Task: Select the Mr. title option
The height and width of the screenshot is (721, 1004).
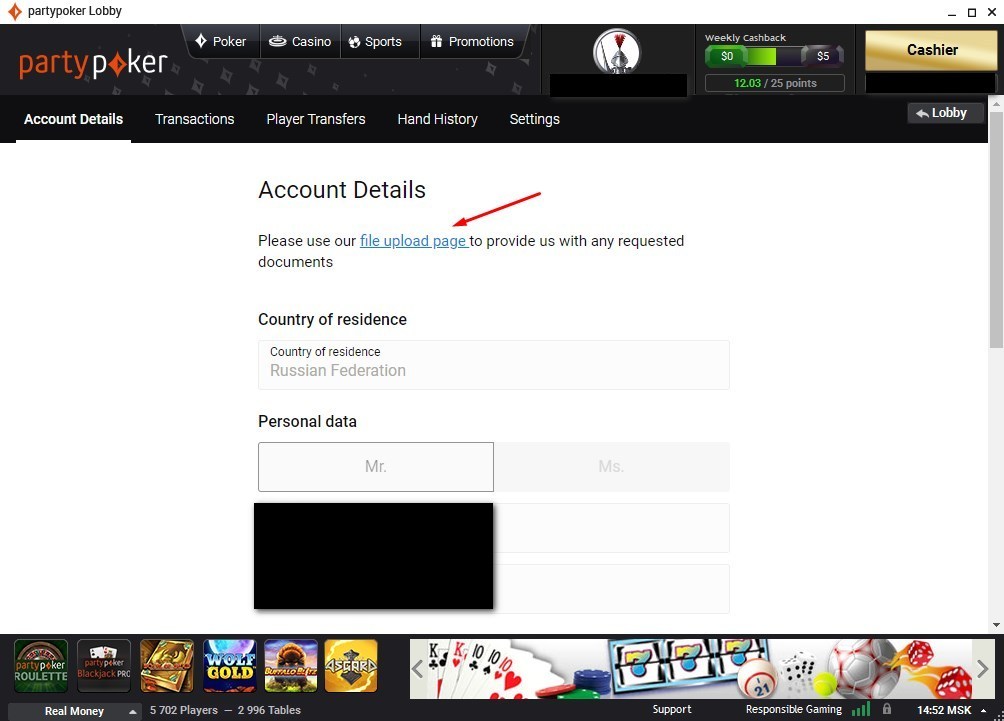Action: [375, 466]
